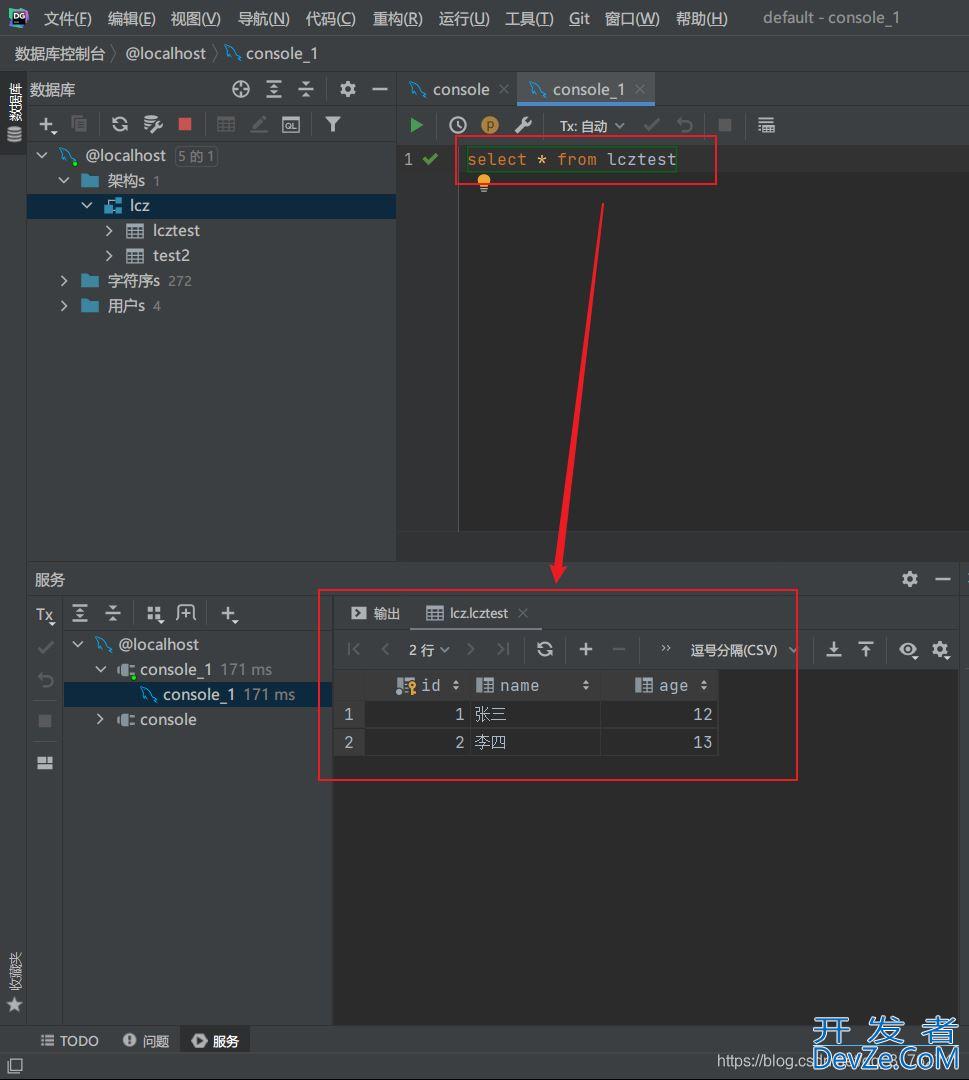Collapse the @localhost data source node
Screen dimensions: 969x1080
click(42, 156)
